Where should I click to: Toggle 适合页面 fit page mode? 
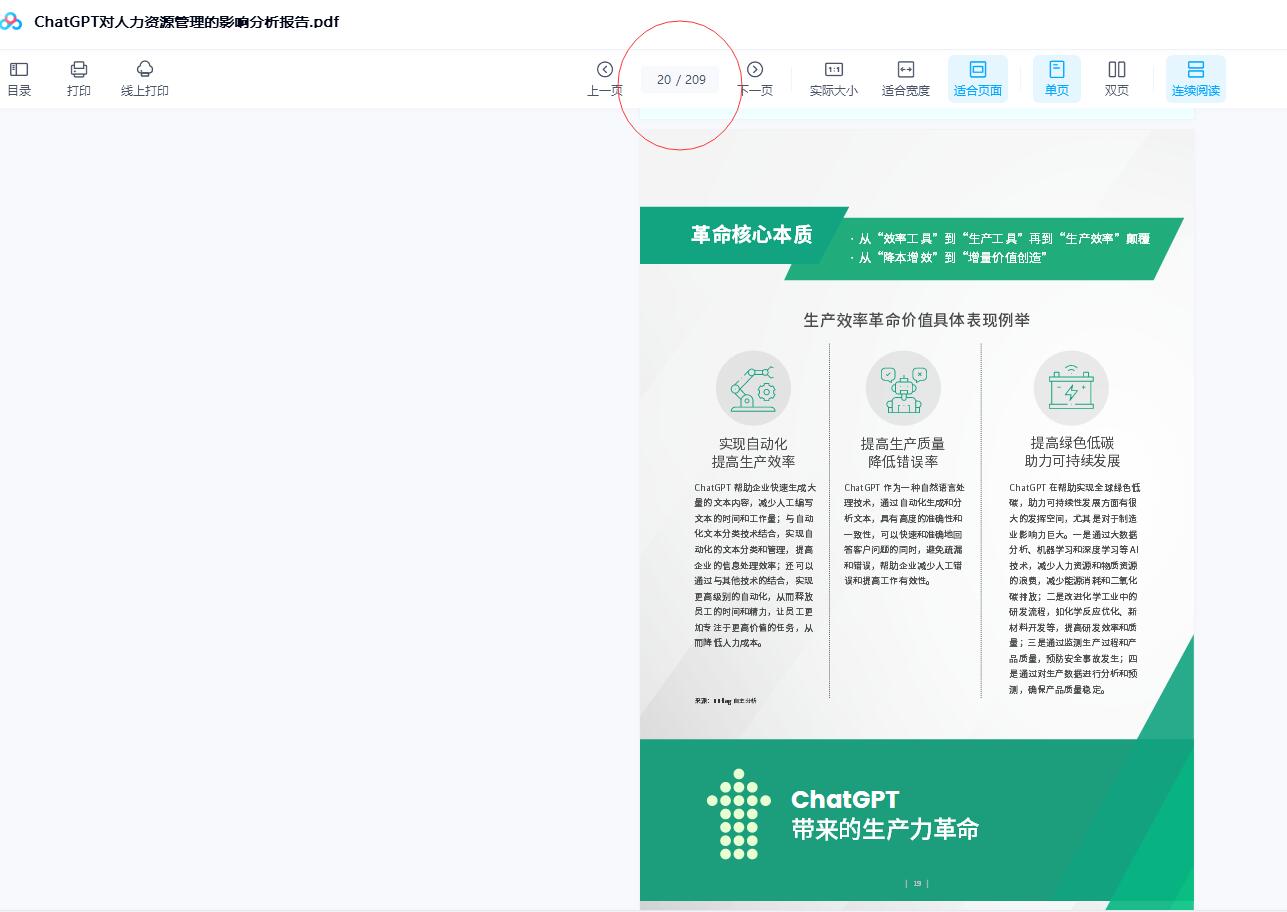tap(977, 79)
